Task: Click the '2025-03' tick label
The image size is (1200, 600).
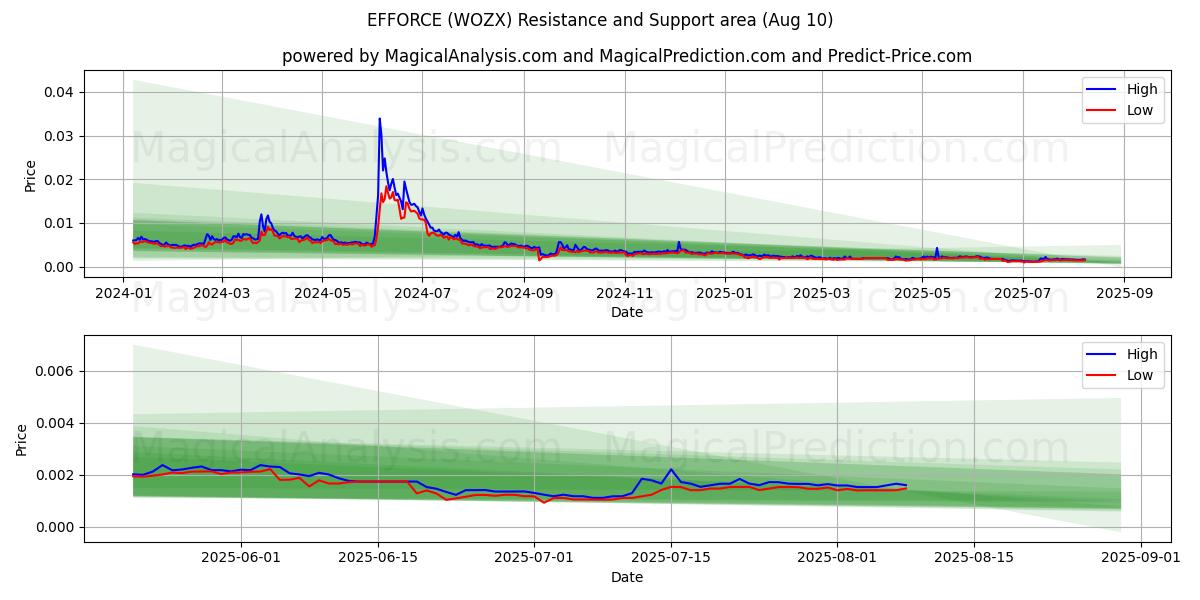Action: [x=822, y=293]
